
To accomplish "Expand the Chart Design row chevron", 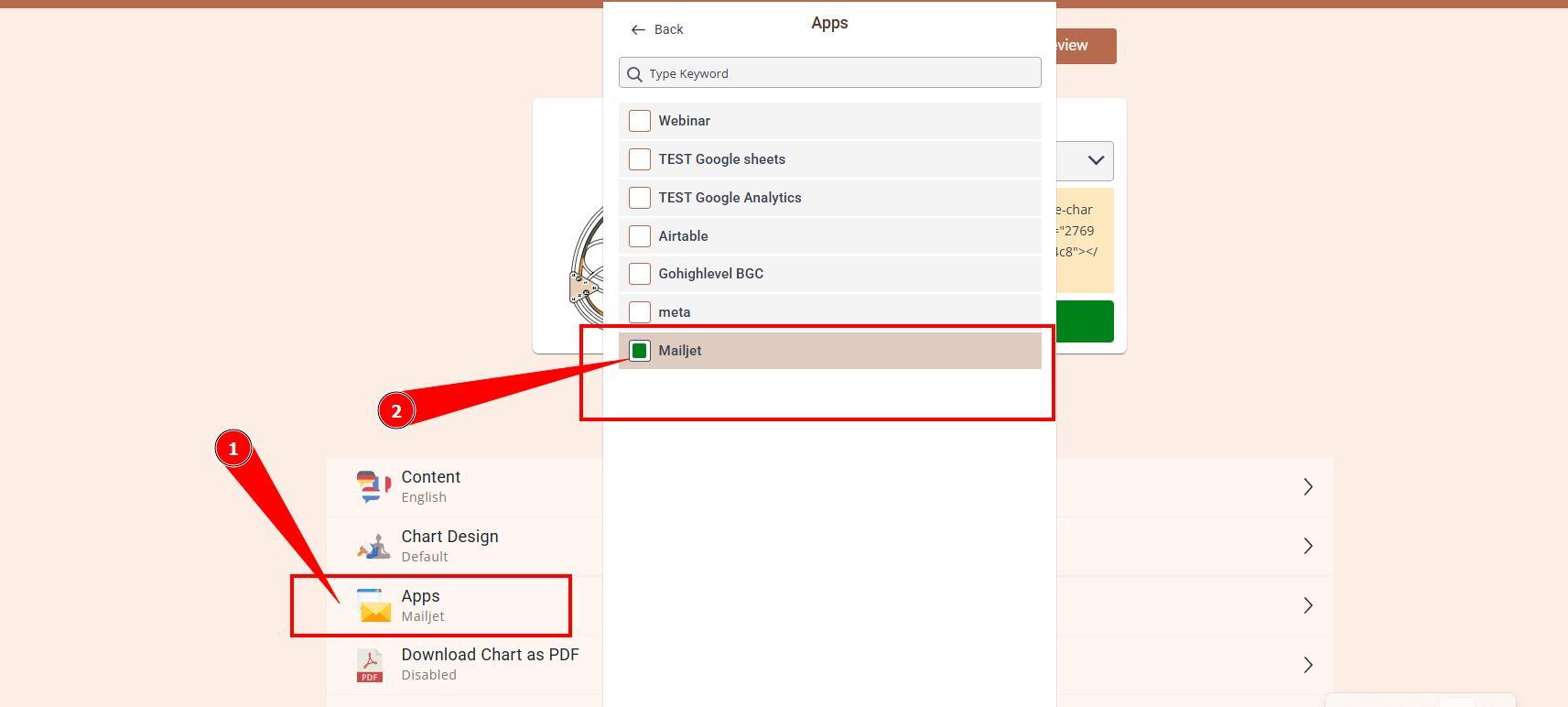I will point(1308,547).
